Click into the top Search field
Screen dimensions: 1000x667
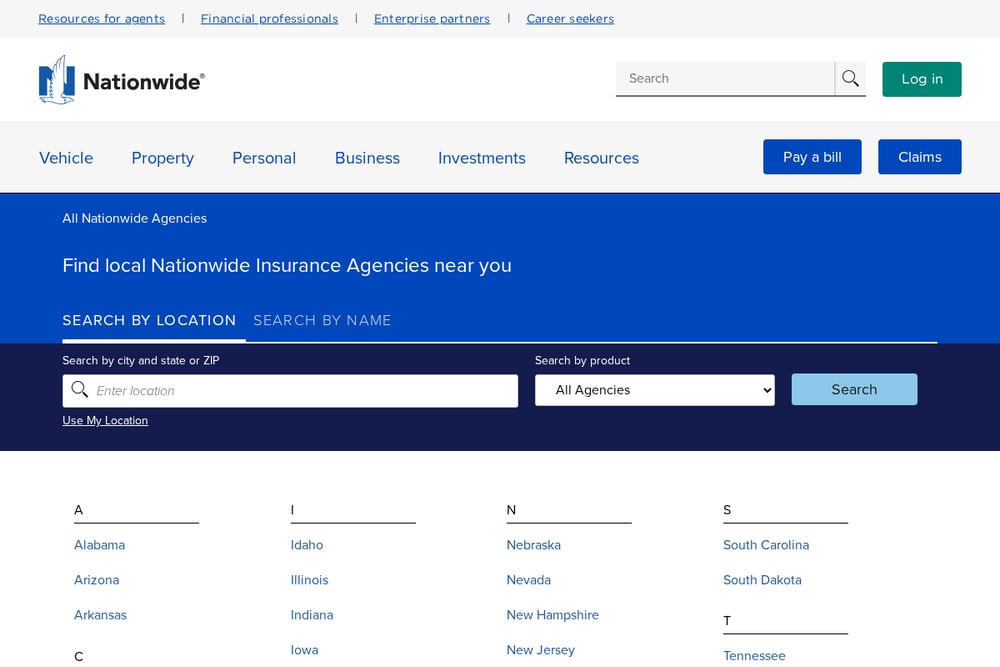pos(725,78)
